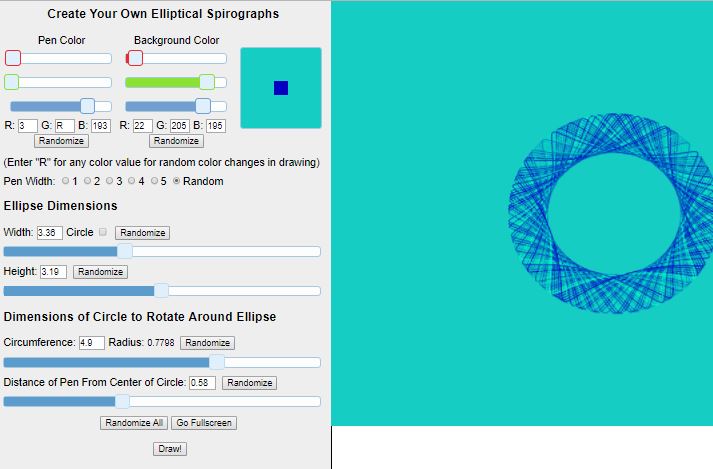Select Pen Width 3 radio button
This screenshot has width=713, height=469.
tap(111, 181)
